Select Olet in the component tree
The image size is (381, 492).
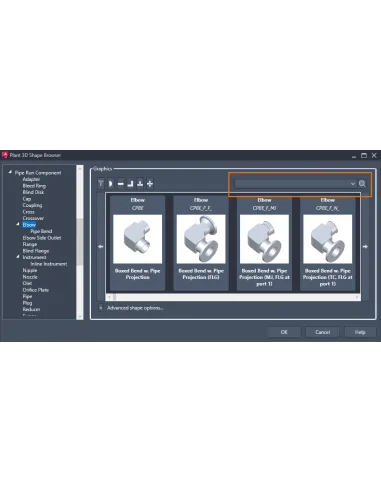coord(27,283)
